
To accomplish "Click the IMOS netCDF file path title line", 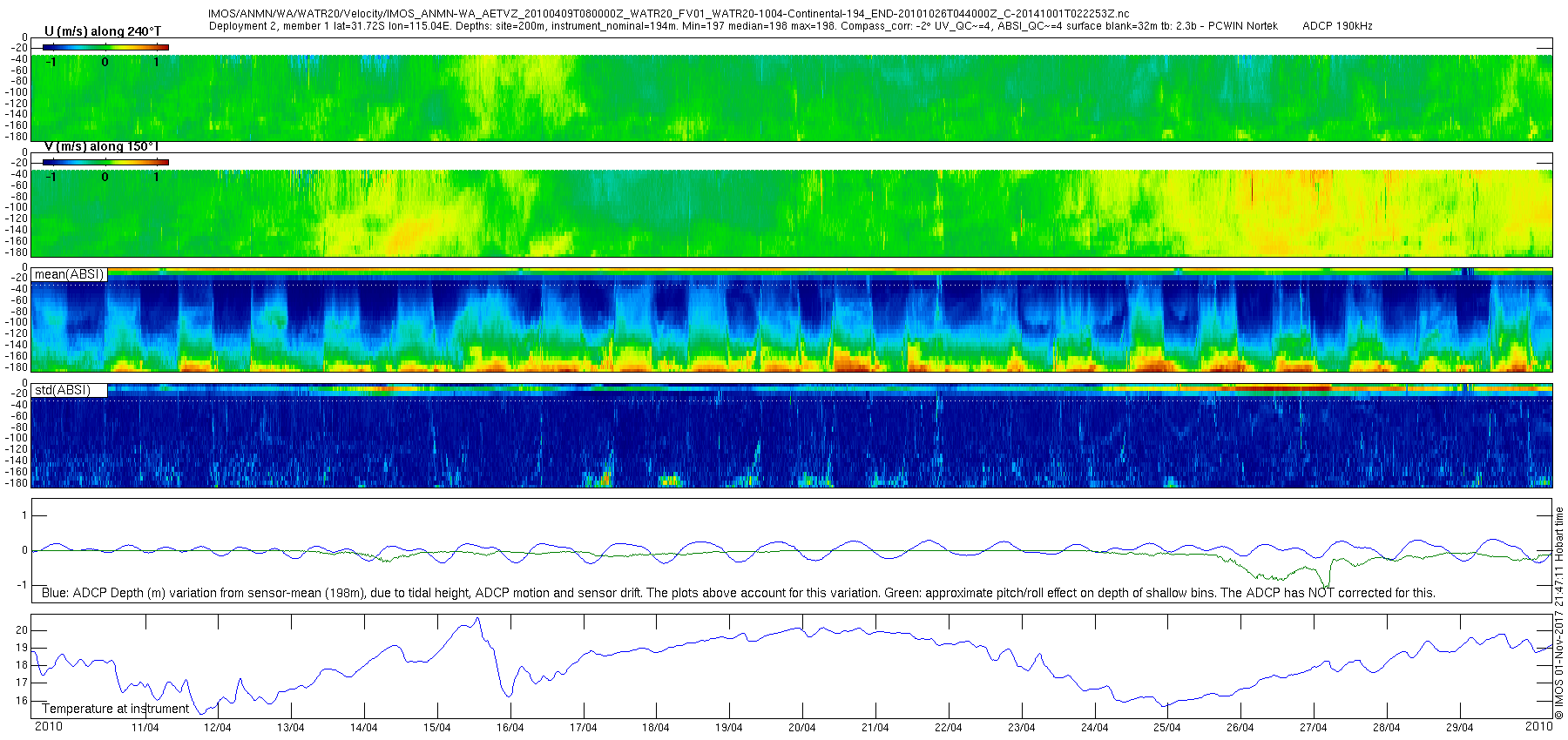I will 669,14.
